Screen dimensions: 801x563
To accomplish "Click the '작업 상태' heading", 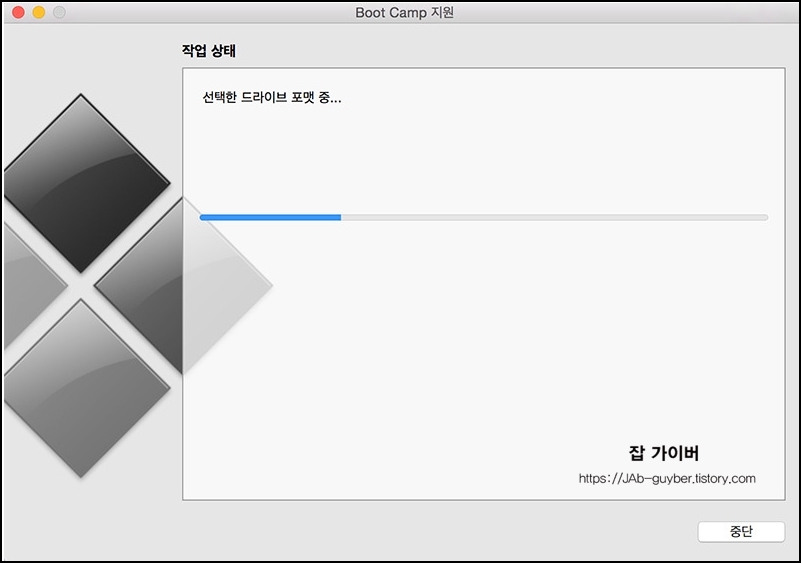I will pyautogui.click(x=208, y=51).
